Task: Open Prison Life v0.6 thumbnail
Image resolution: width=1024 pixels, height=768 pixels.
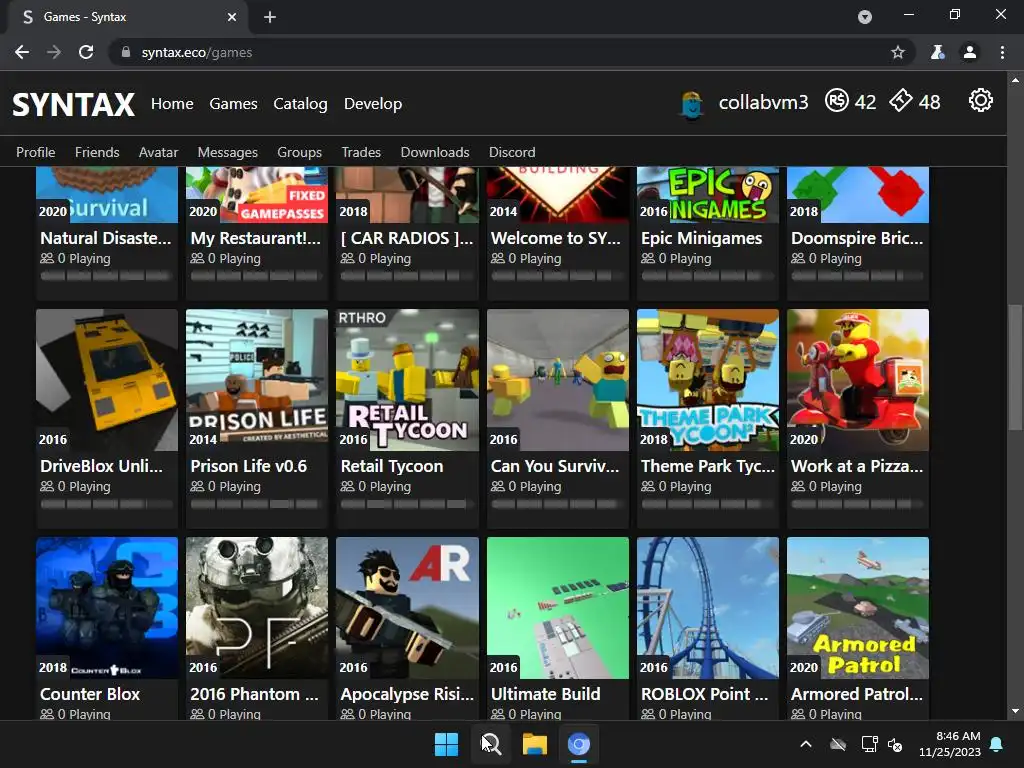Action: (x=257, y=380)
